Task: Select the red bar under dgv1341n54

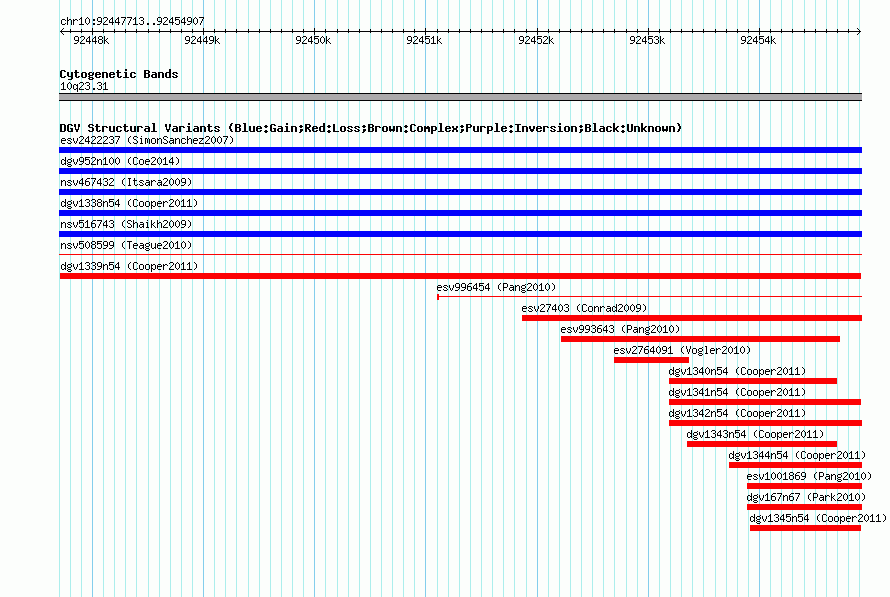Action: 765,402
